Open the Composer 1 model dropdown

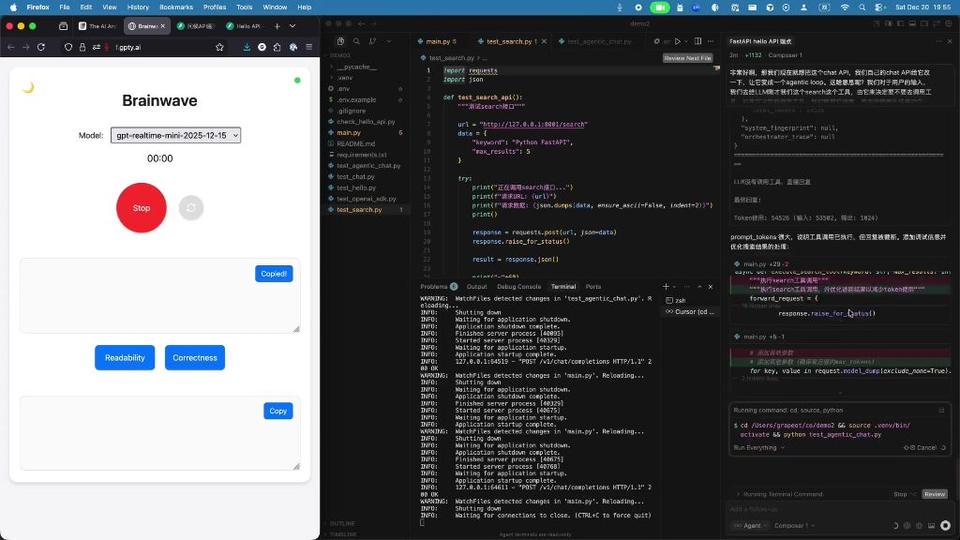pyautogui.click(x=793, y=525)
